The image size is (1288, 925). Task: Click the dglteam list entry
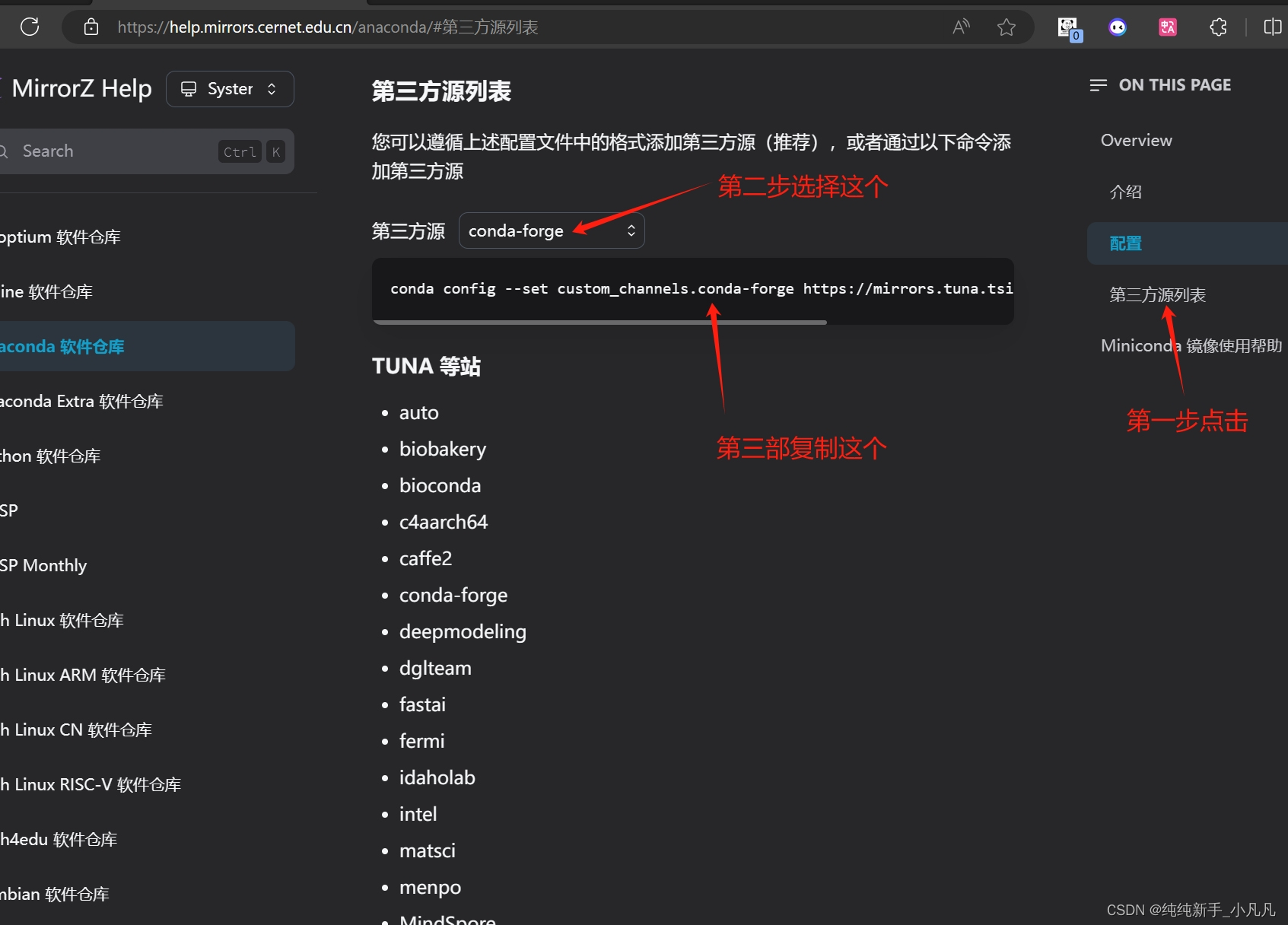pyautogui.click(x=435, y=668)
